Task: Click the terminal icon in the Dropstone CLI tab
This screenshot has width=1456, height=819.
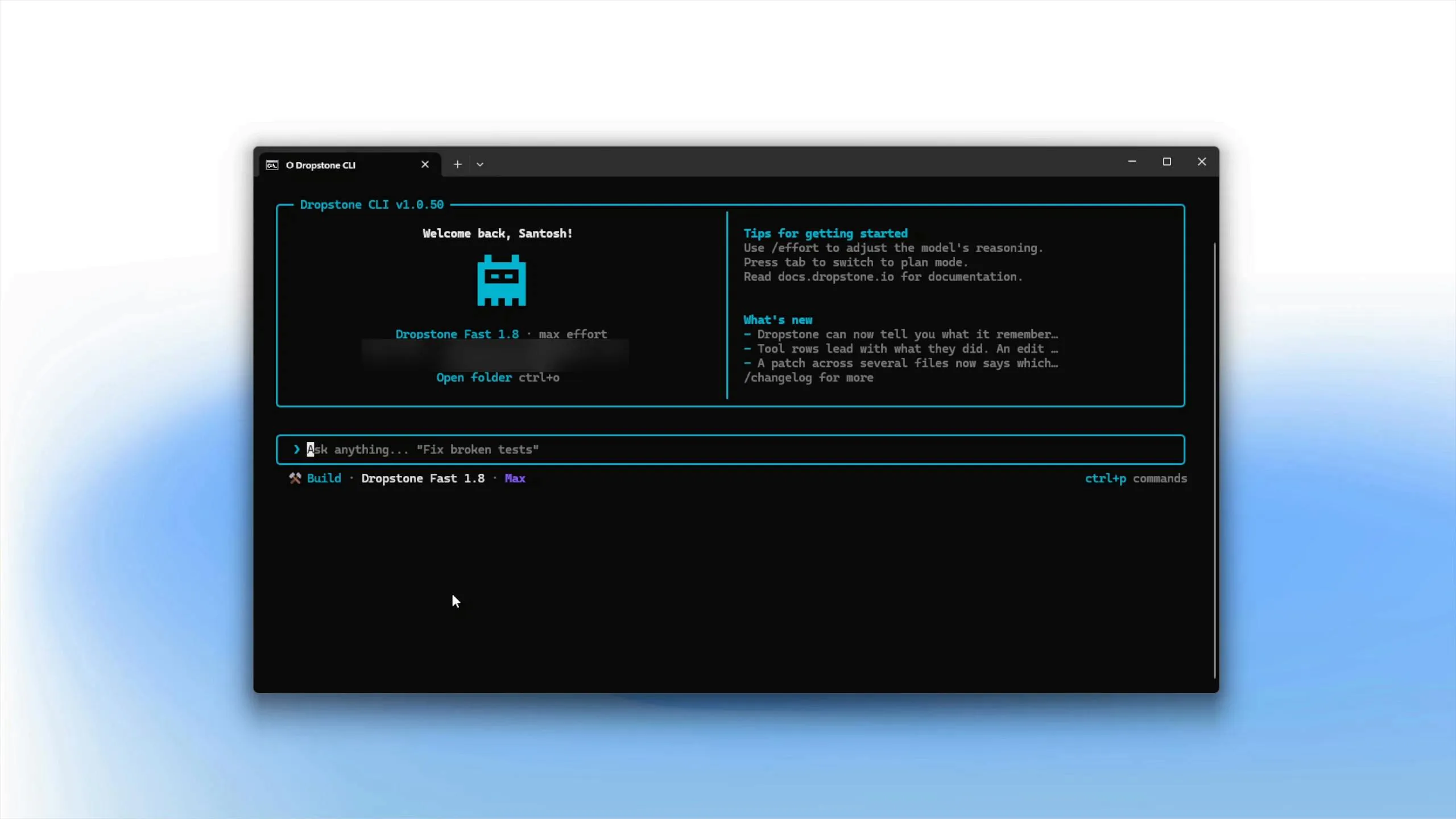Action: pyautogui.click(x=272, y=165)
